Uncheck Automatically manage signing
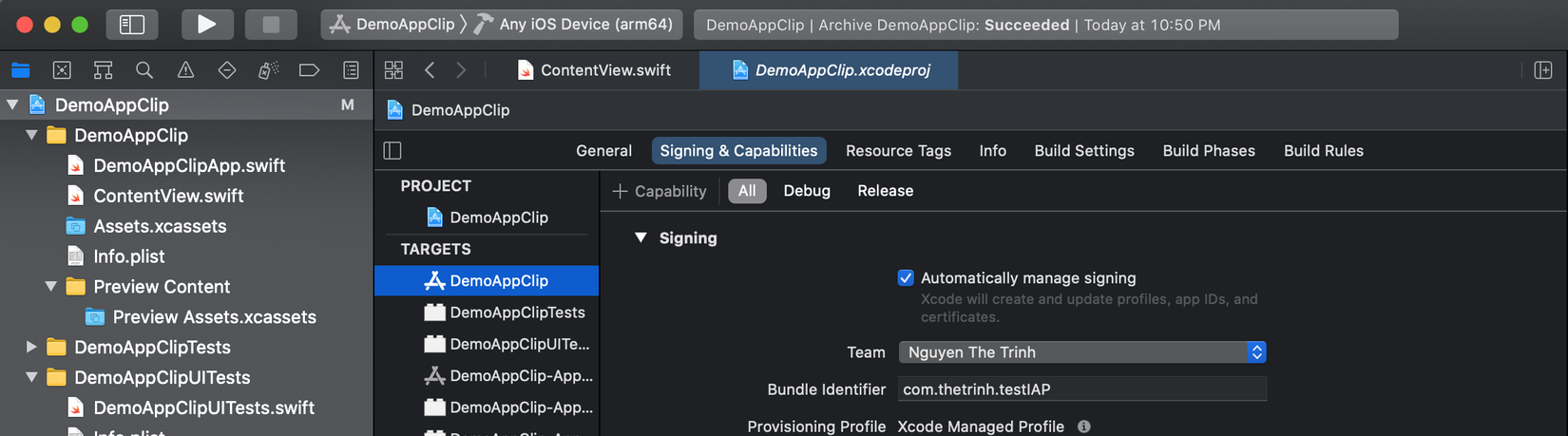 click(906, 278)
